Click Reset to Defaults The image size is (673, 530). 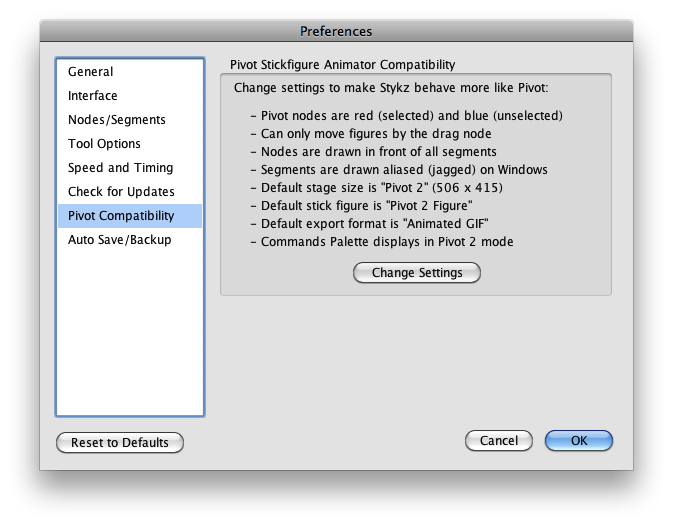pos(120,442)
